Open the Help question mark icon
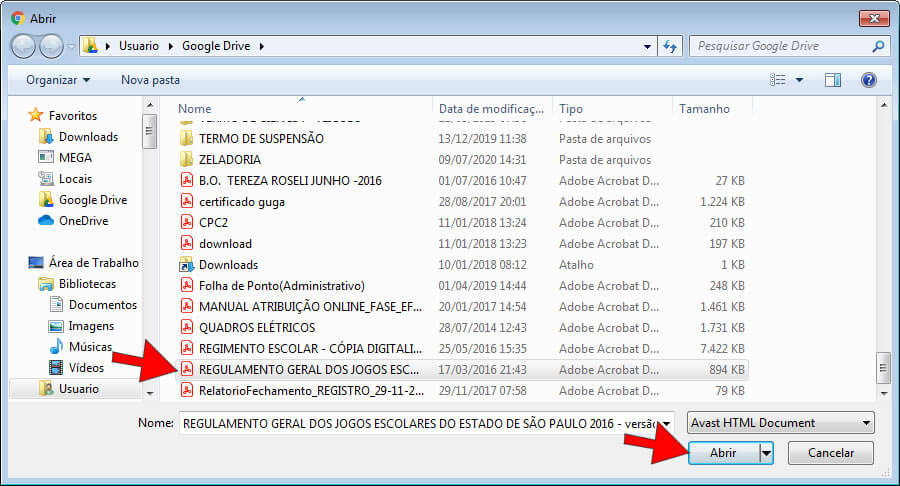900x486 pixels. tap(868, 79)
